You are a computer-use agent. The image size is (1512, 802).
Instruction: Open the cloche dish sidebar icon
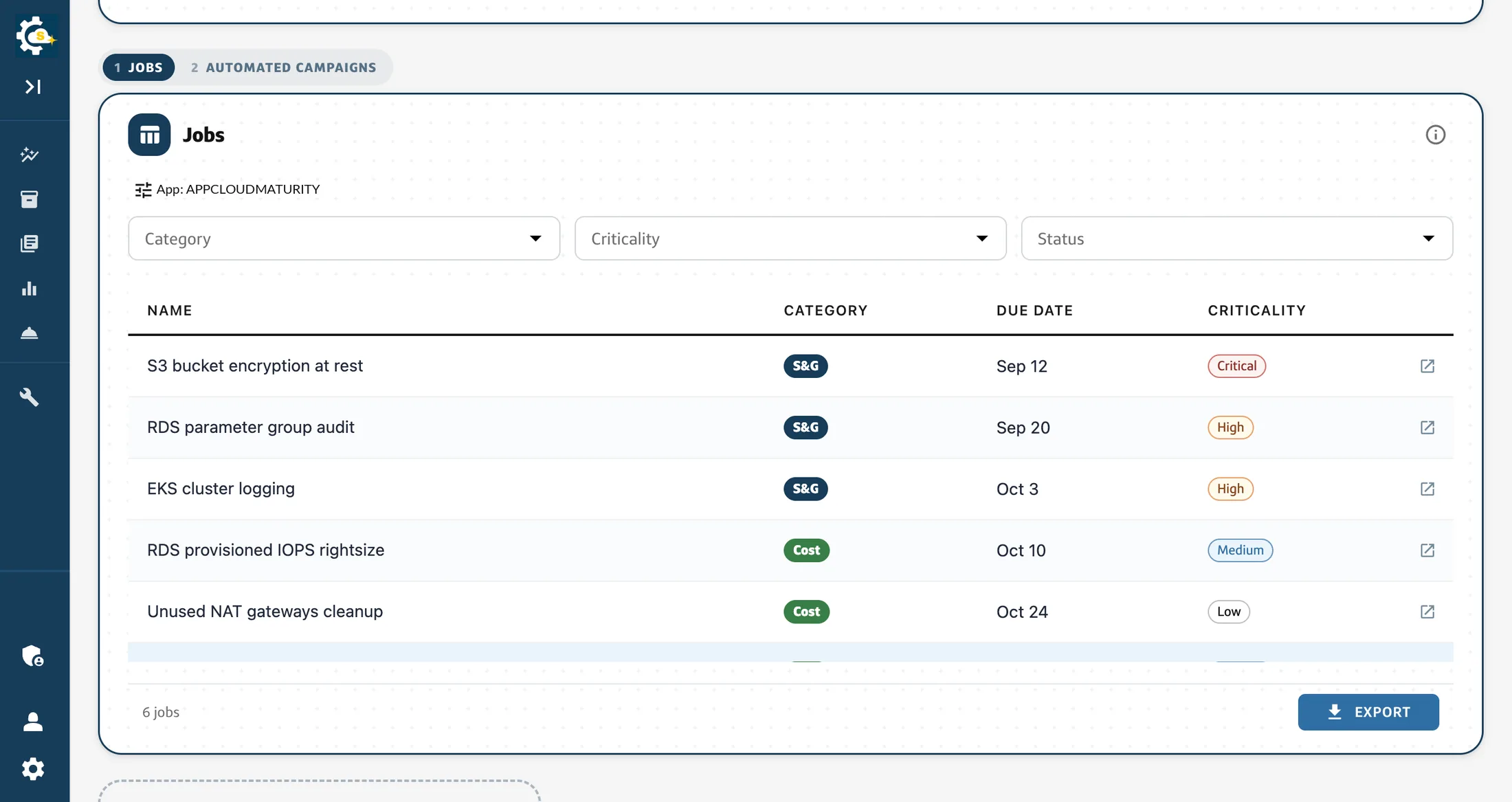pos(30,333)
